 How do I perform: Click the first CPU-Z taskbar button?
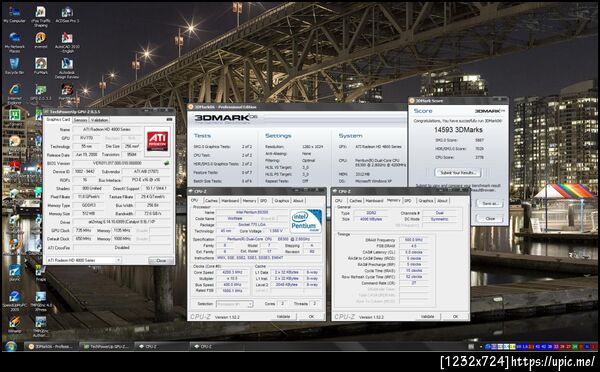point(161,346)
